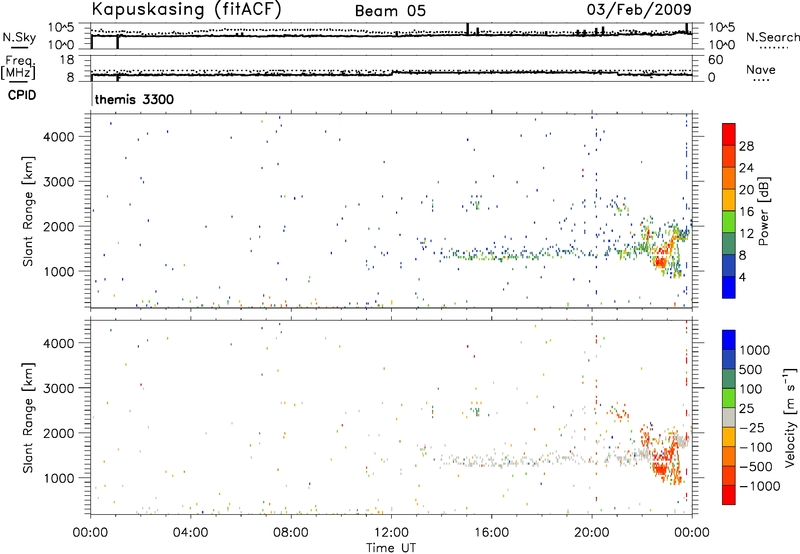Click the 28 dB power tick label
Image resolution: width=800 pixels, height=554 pixels.
746,146
